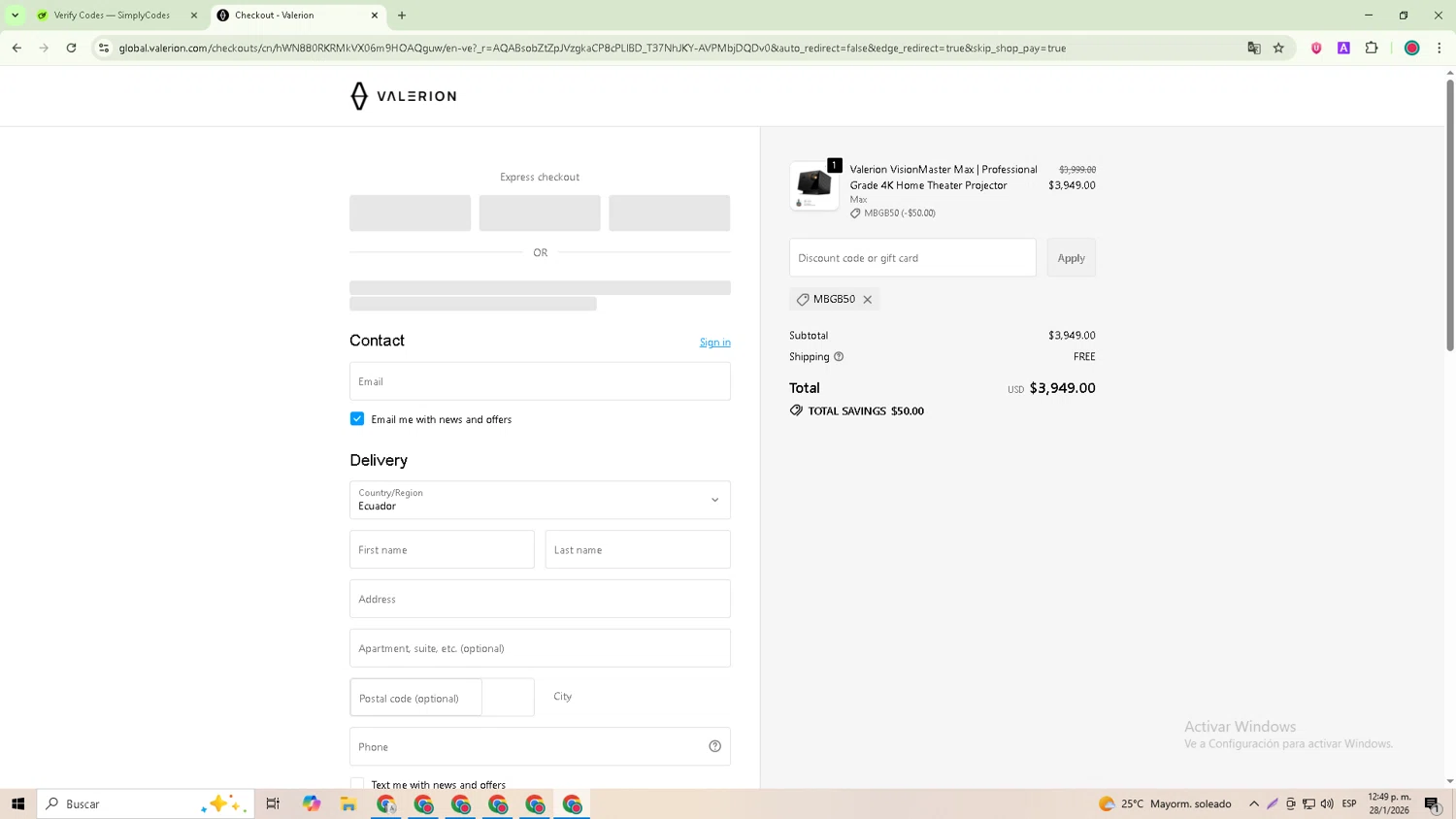Click the Sign in link
The image size is (1456, 819).
click(x=715, y=343)
